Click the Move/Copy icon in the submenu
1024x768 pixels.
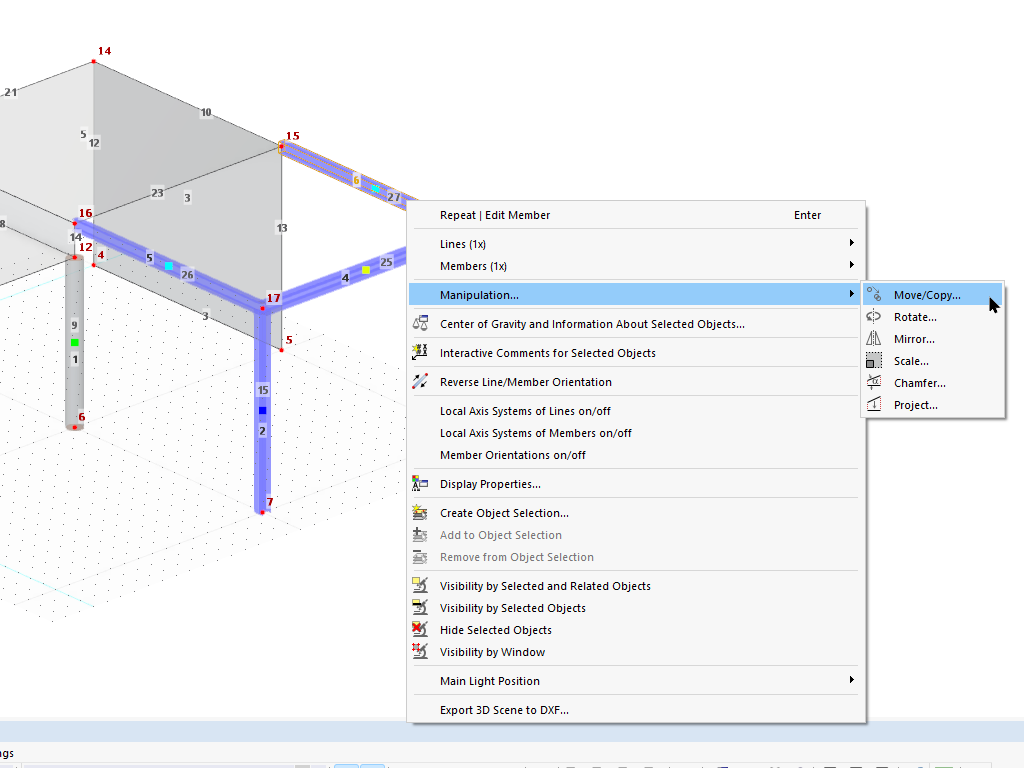(x=874, y=295)
